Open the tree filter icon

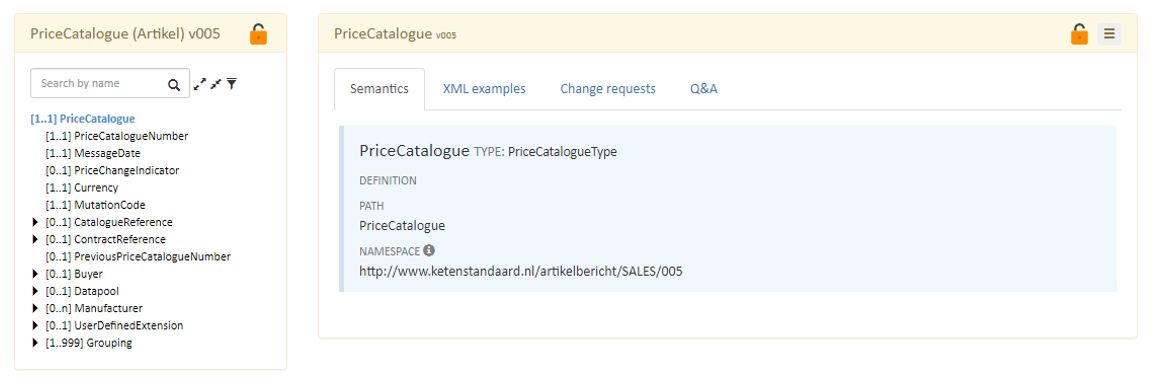[231, 84]
